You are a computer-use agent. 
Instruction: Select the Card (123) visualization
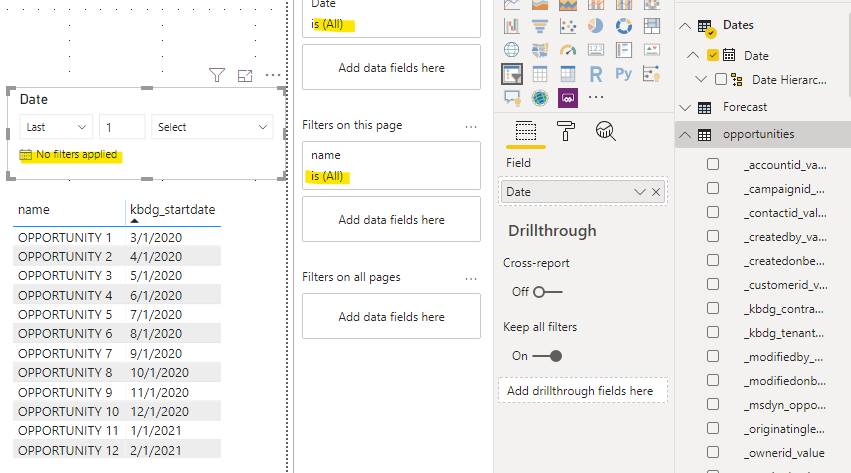595,50
